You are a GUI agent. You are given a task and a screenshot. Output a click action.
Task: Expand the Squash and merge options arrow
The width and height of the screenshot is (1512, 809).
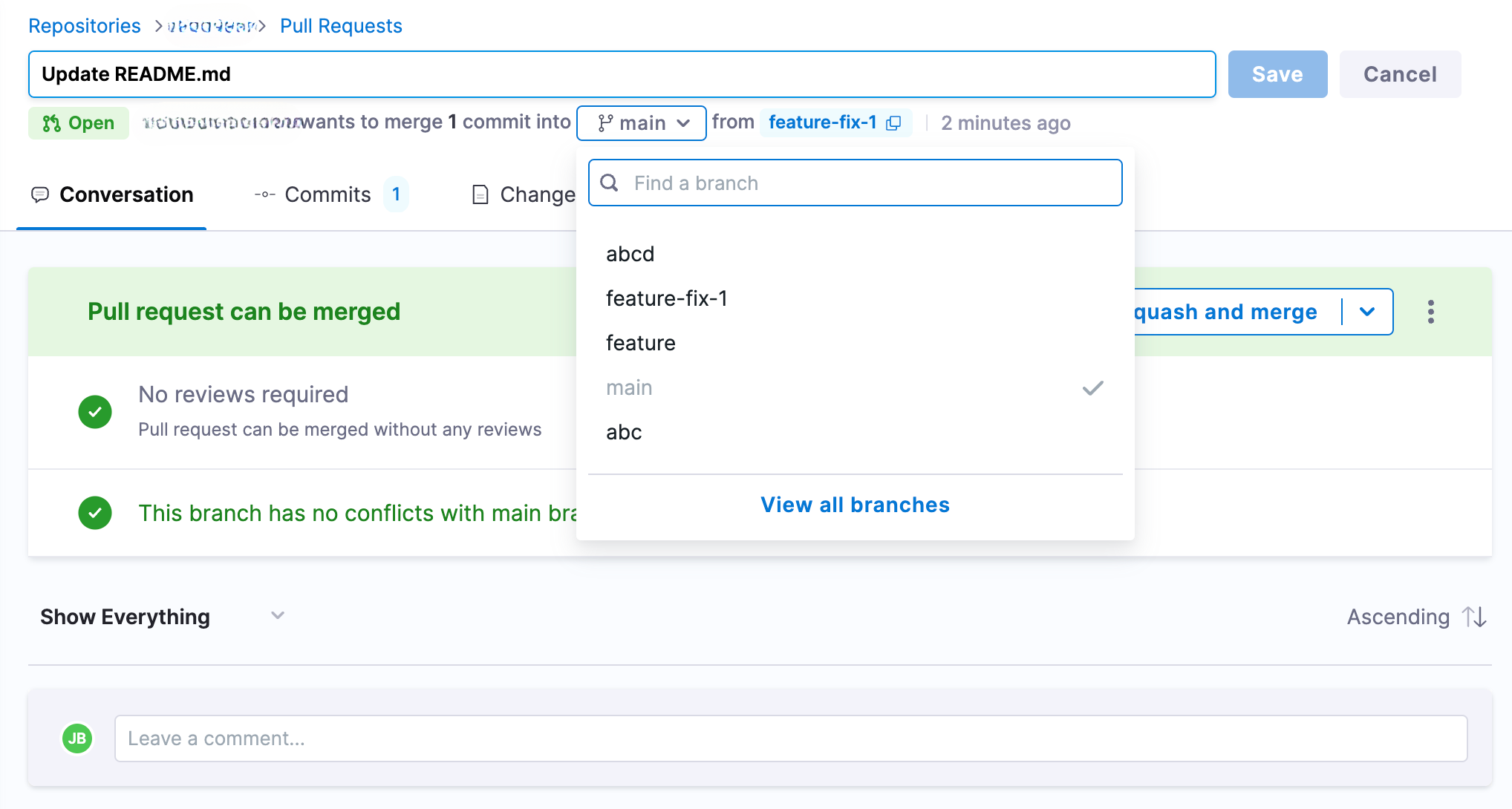[1367, 312]
